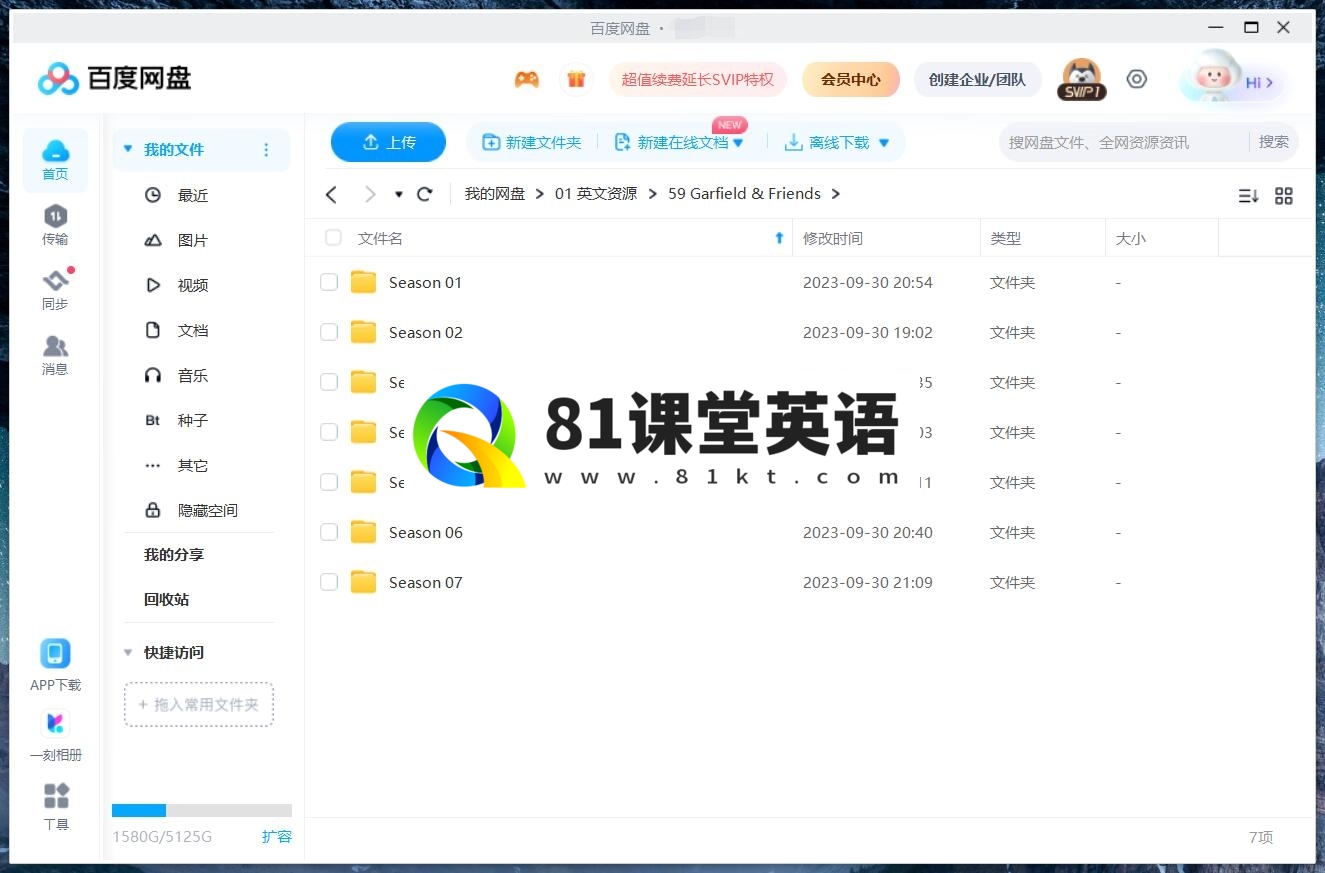Viewport: 1325px width, 873px height.
Task: Switch to grid view layout
Action: (x=1284, y=196)
